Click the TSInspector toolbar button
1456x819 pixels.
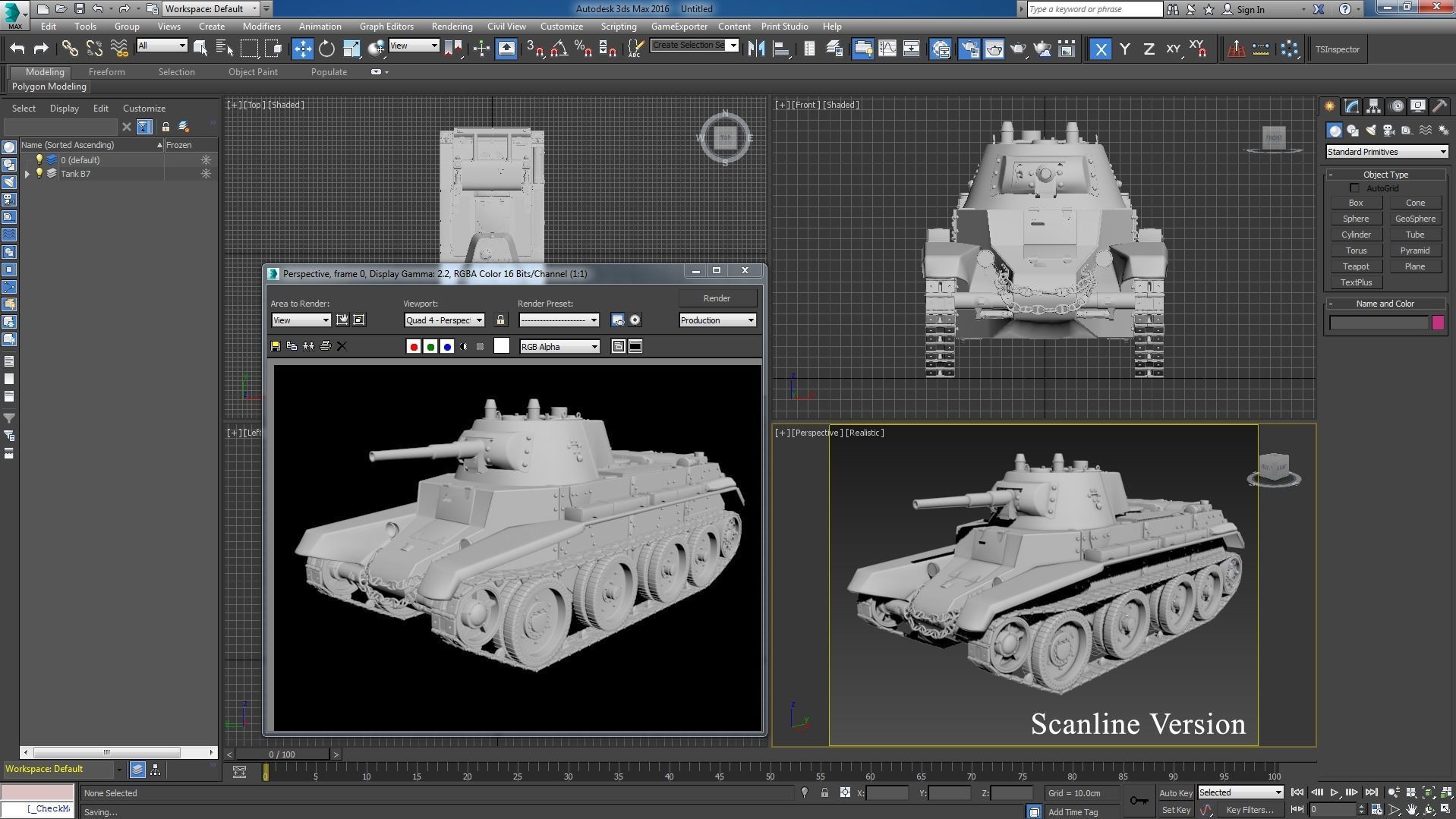pyautogui.click(x=1338, y=49)
